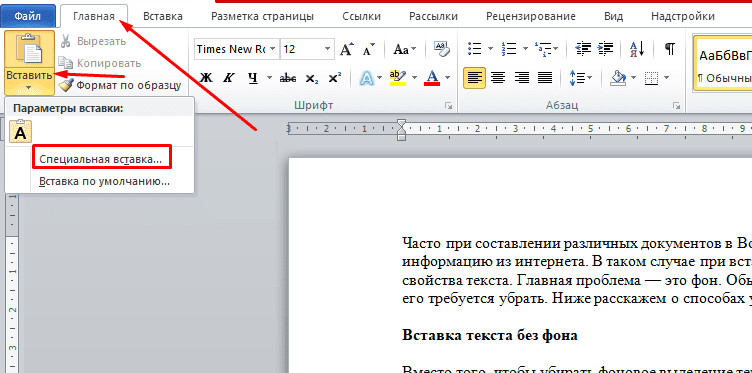The width and height of the screenshot is (752, 373).
Task: Sort text with А-Я sort icon
Action: [637, 49]
